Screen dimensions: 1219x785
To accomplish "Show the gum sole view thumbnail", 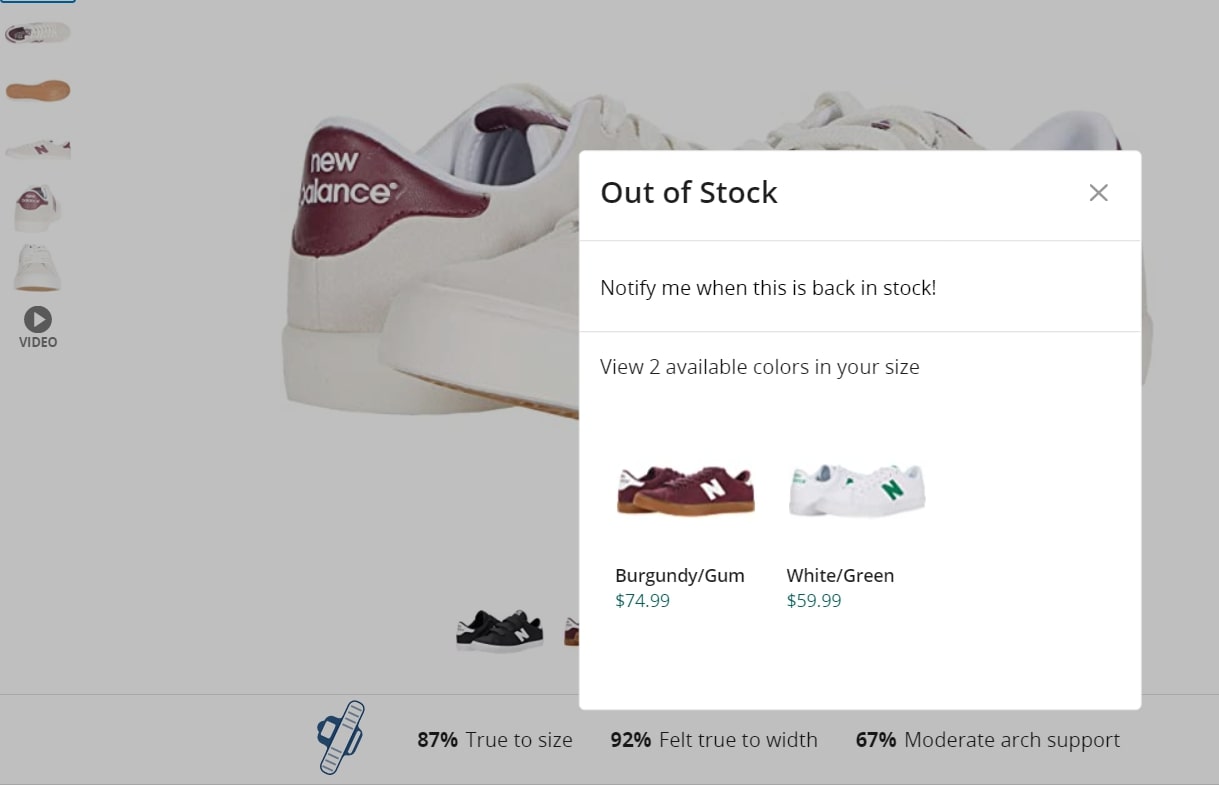I will pos(38,91).
